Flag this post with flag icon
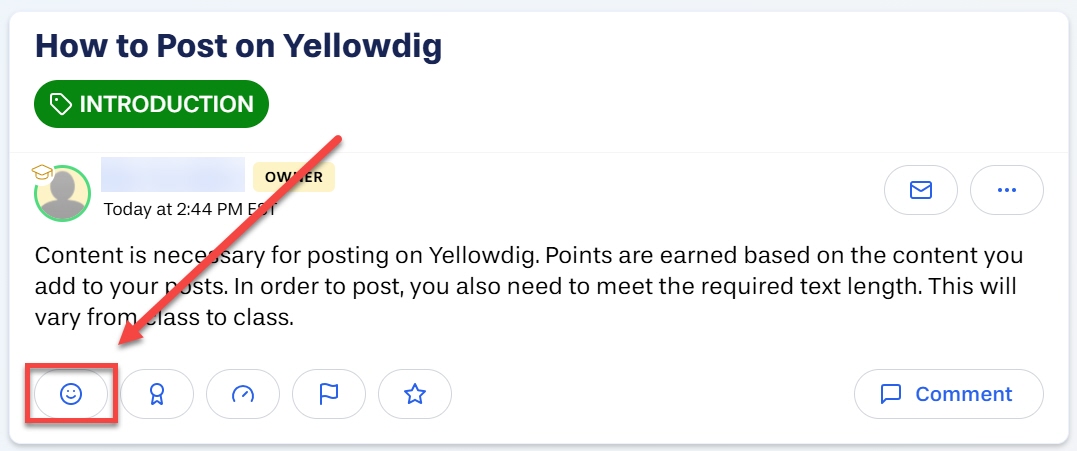1077x451 pixels. click(329, 394)
